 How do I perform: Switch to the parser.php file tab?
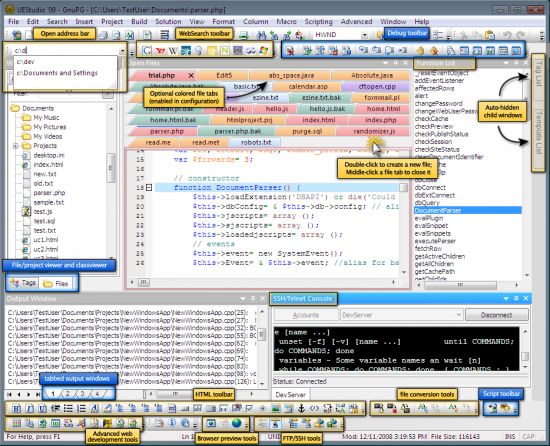167,131
